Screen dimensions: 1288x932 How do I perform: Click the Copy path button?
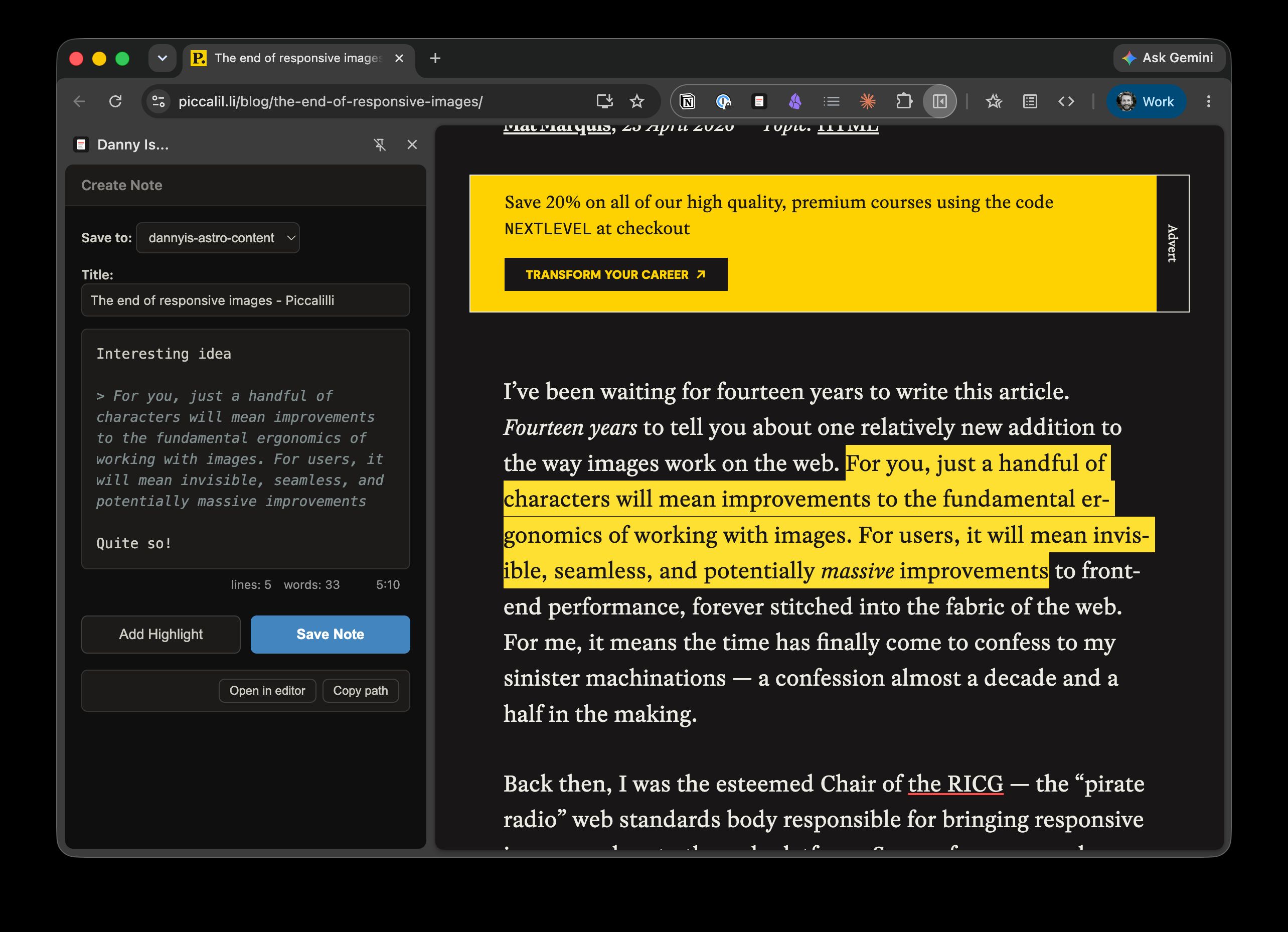(x=361, y=691)
